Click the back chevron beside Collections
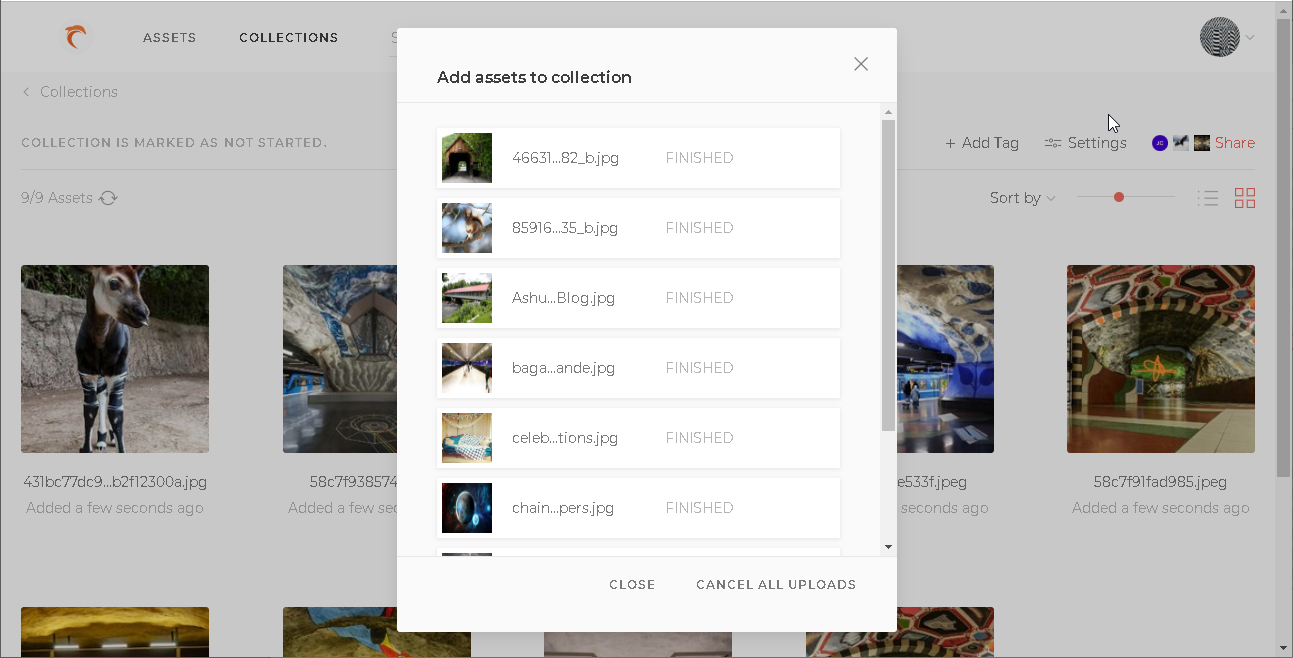The height and width of the screenshot is (658, 1293). (26, 92)
